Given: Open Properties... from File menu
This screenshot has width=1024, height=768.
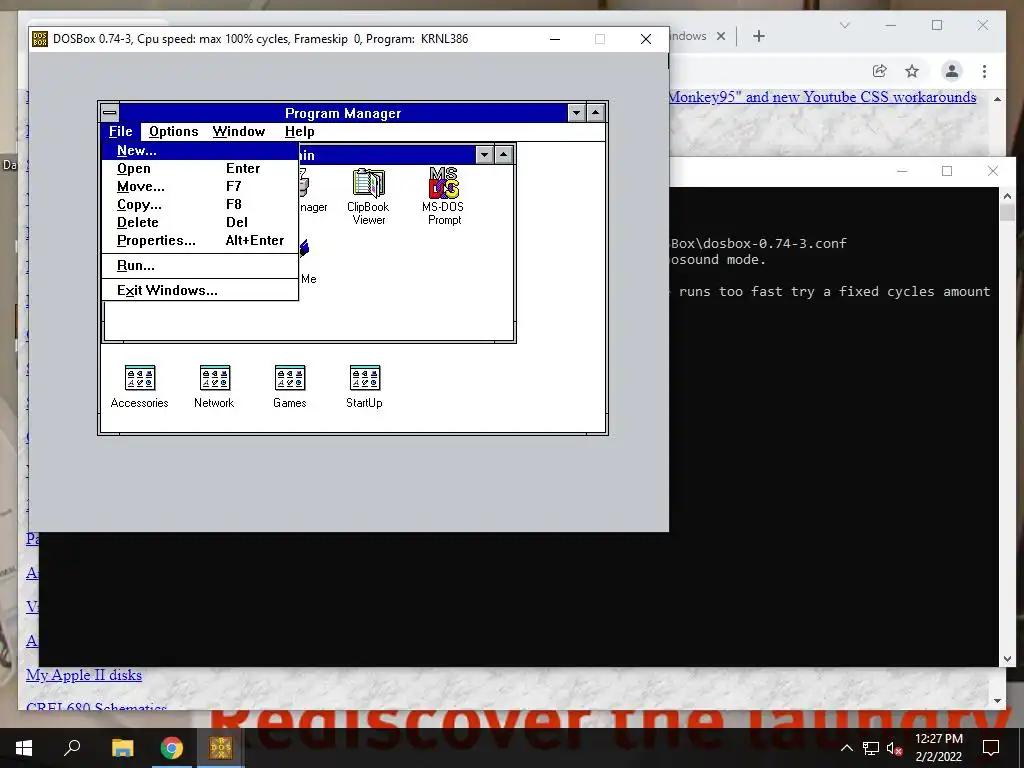Looking at the screenshot, I should point(200,240).
